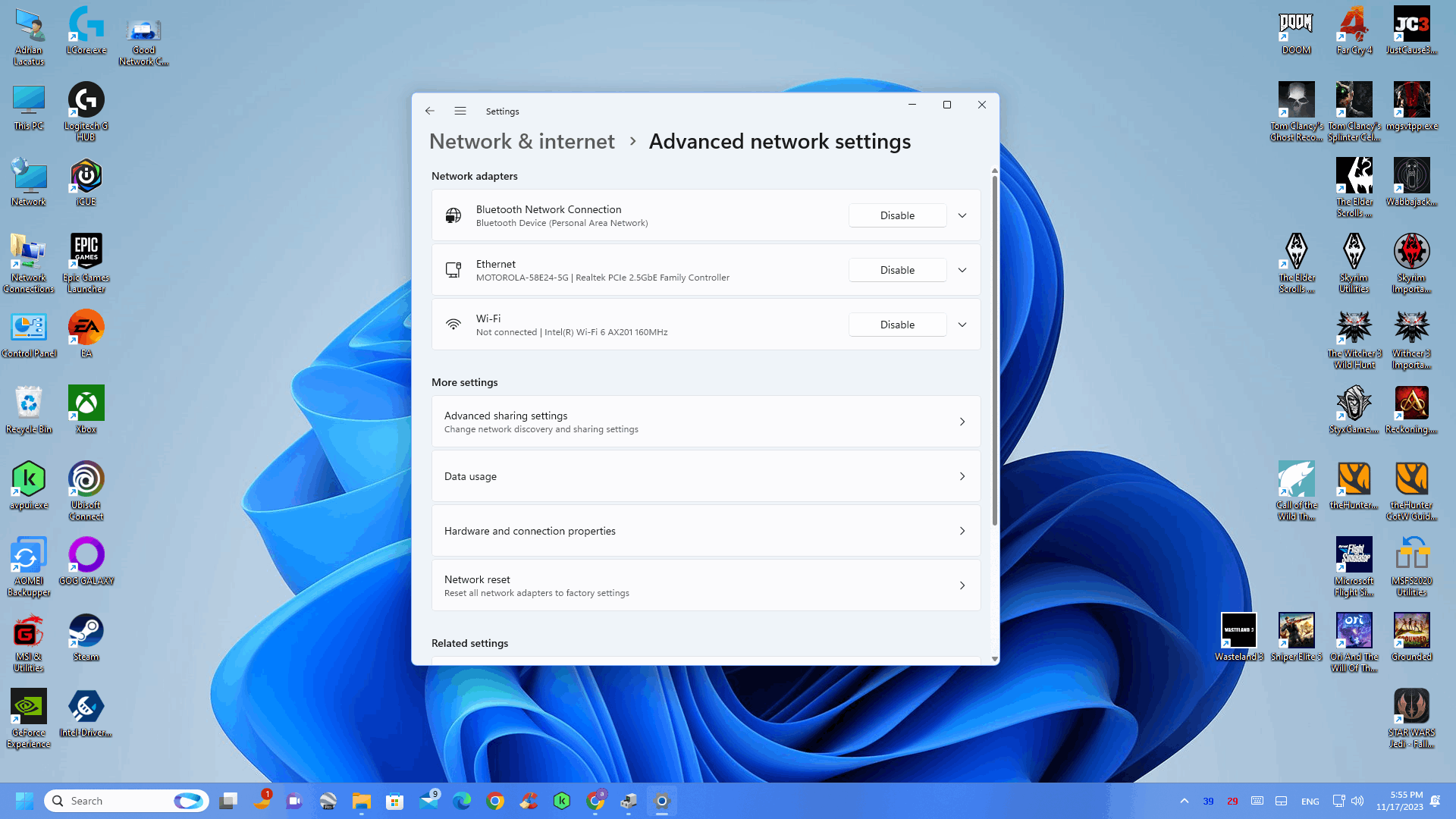Open the Windows Start menu
This screenshot has width=1456, height=819.
pyautogui.click(x=24, y=801)
